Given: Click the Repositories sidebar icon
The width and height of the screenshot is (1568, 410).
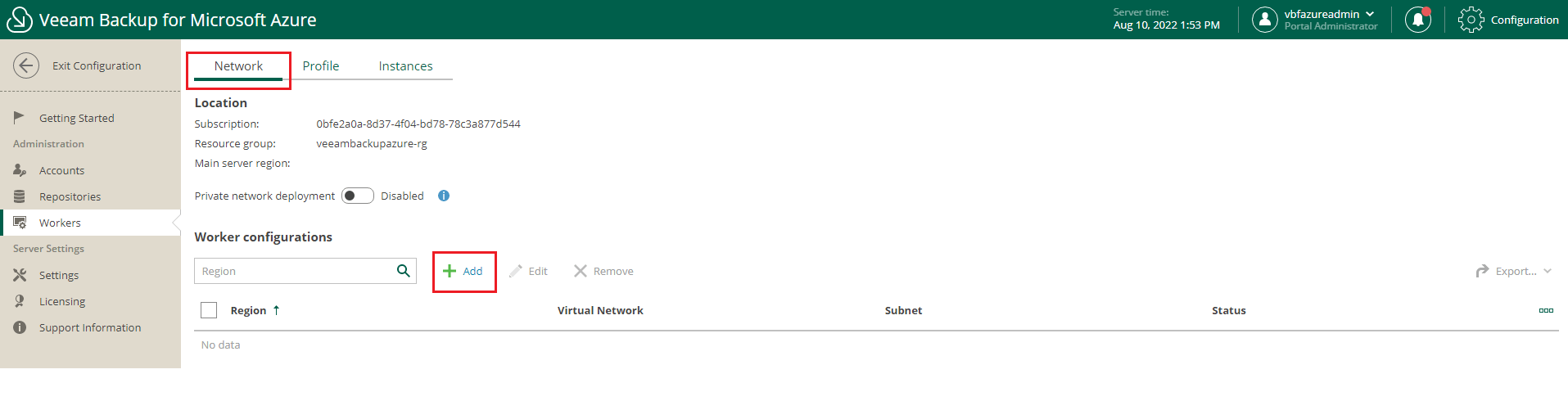Looking at the screenshot, I should (20, 196).
